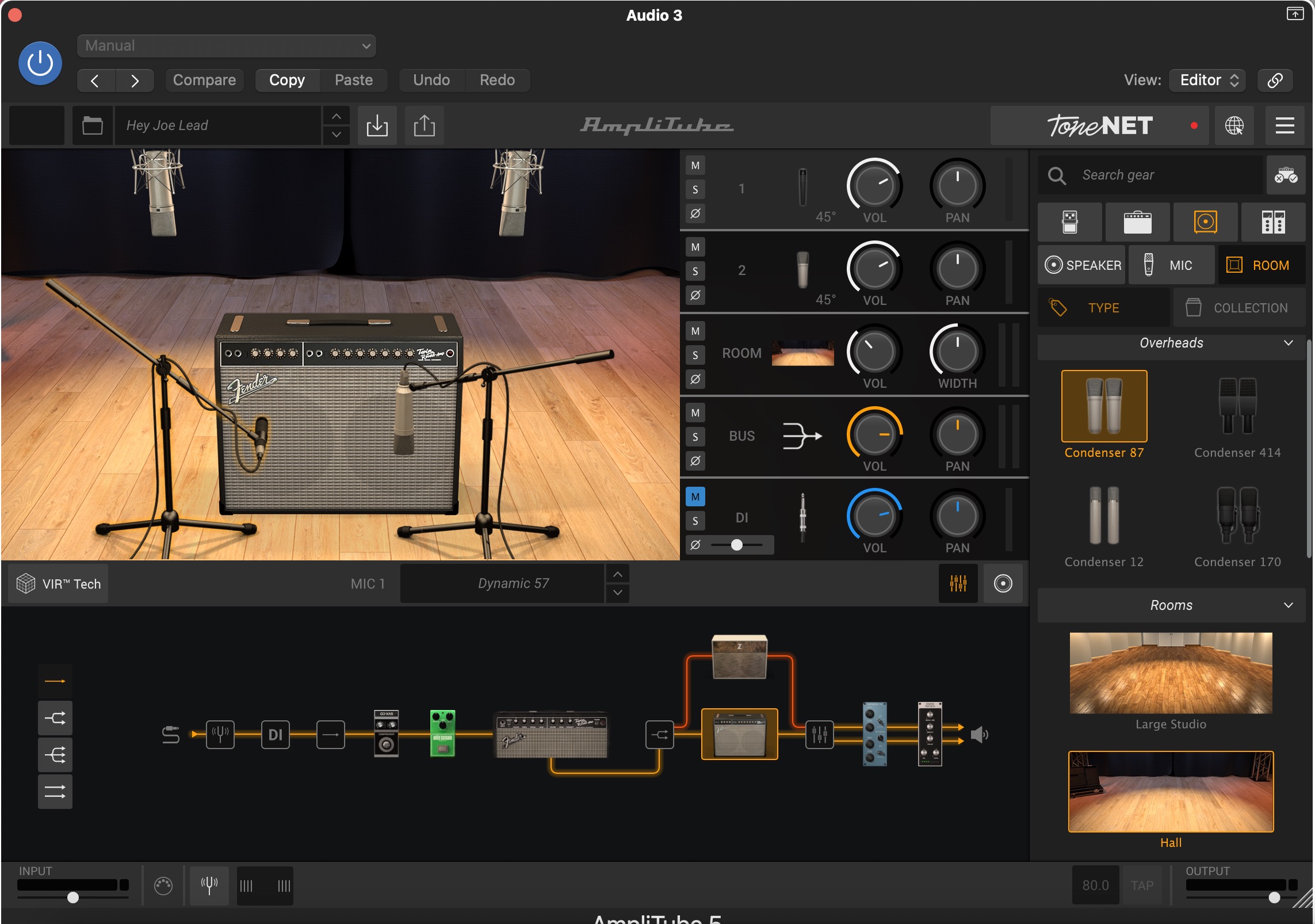
Task: Switch to the ROOM tab
Action: coord(1262,265)
